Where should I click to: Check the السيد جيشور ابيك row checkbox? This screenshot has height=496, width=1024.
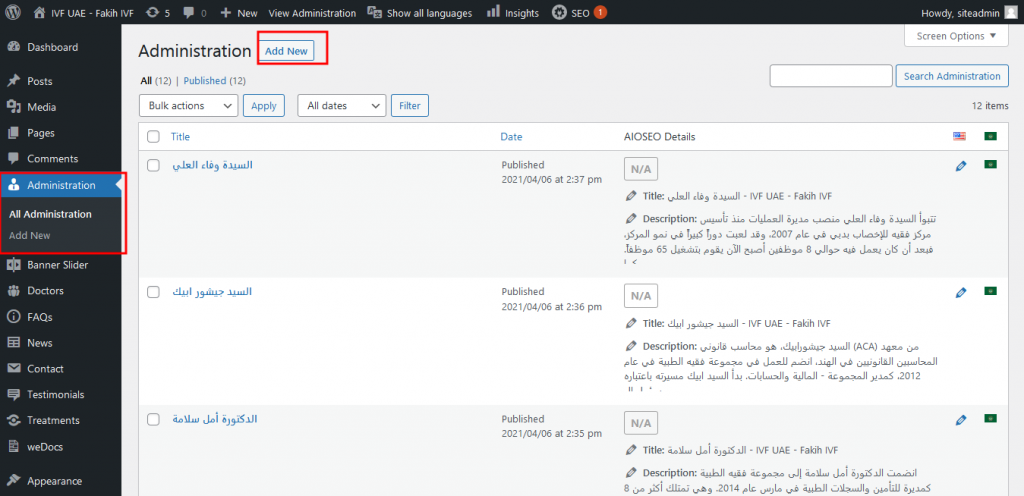click(x=153, y=292)
